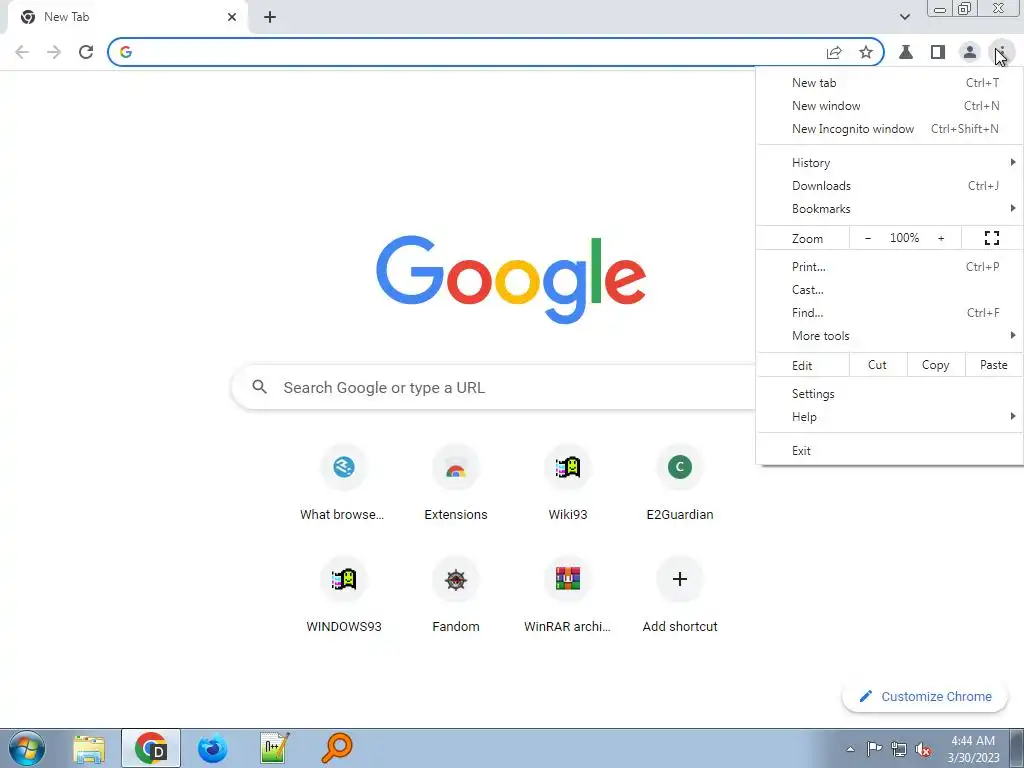Select Find... in the menu
The height and width of the screenshot is (768, 1024).
889,313
